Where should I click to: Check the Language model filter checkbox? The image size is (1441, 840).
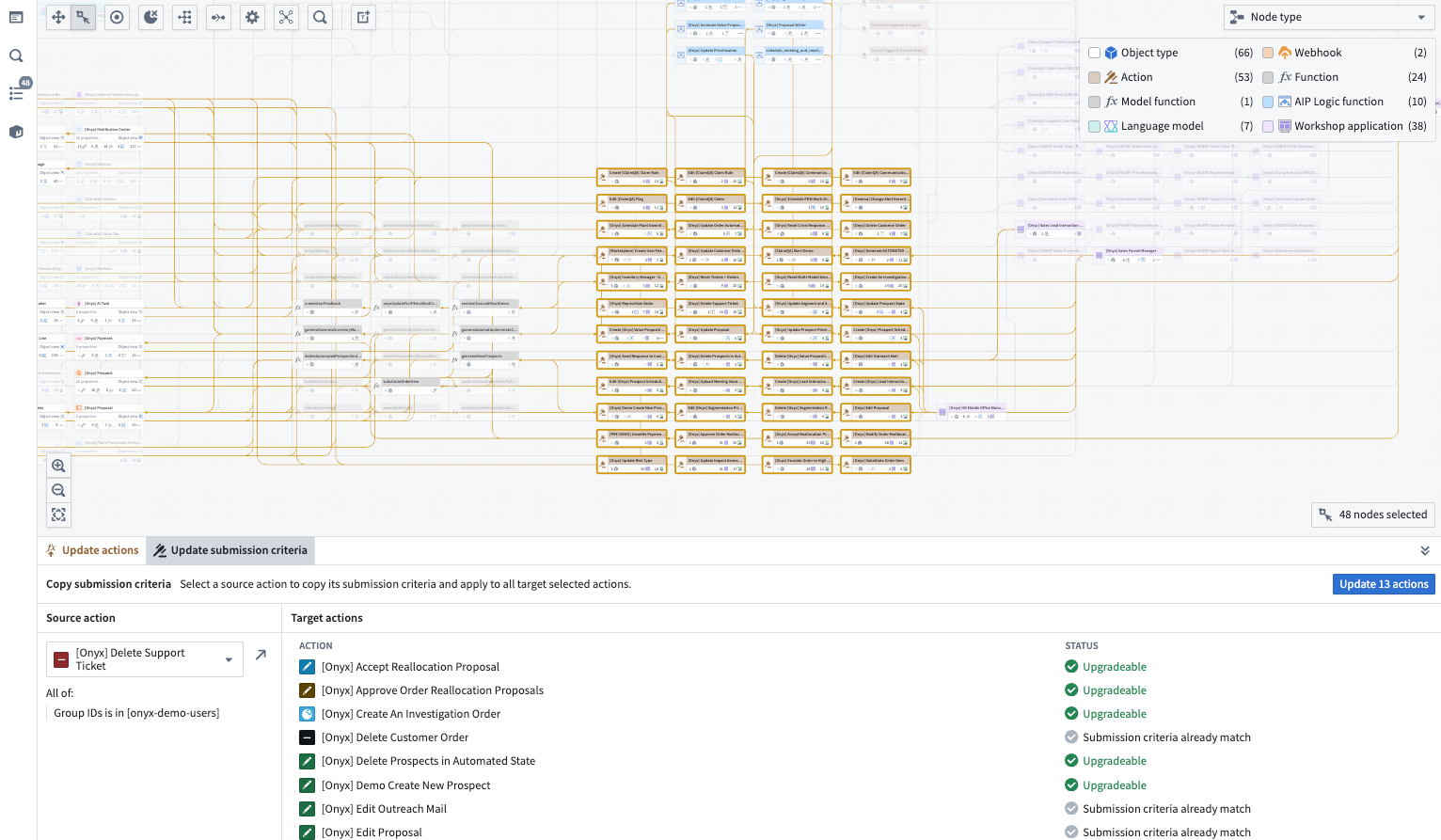pyautogui.click(x=1094, y=125)
